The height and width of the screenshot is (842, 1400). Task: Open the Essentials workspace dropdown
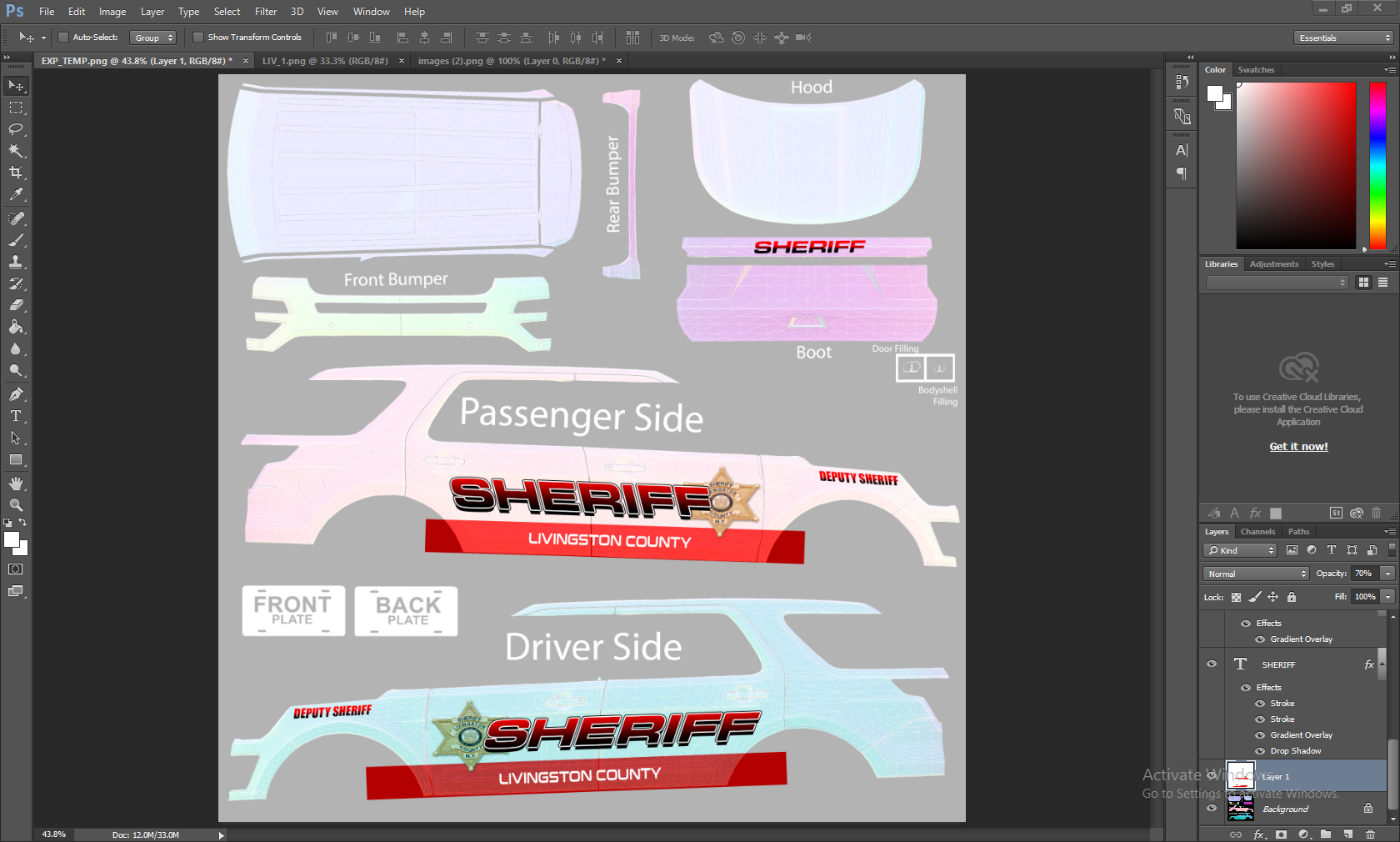(x=1344, y=38)
